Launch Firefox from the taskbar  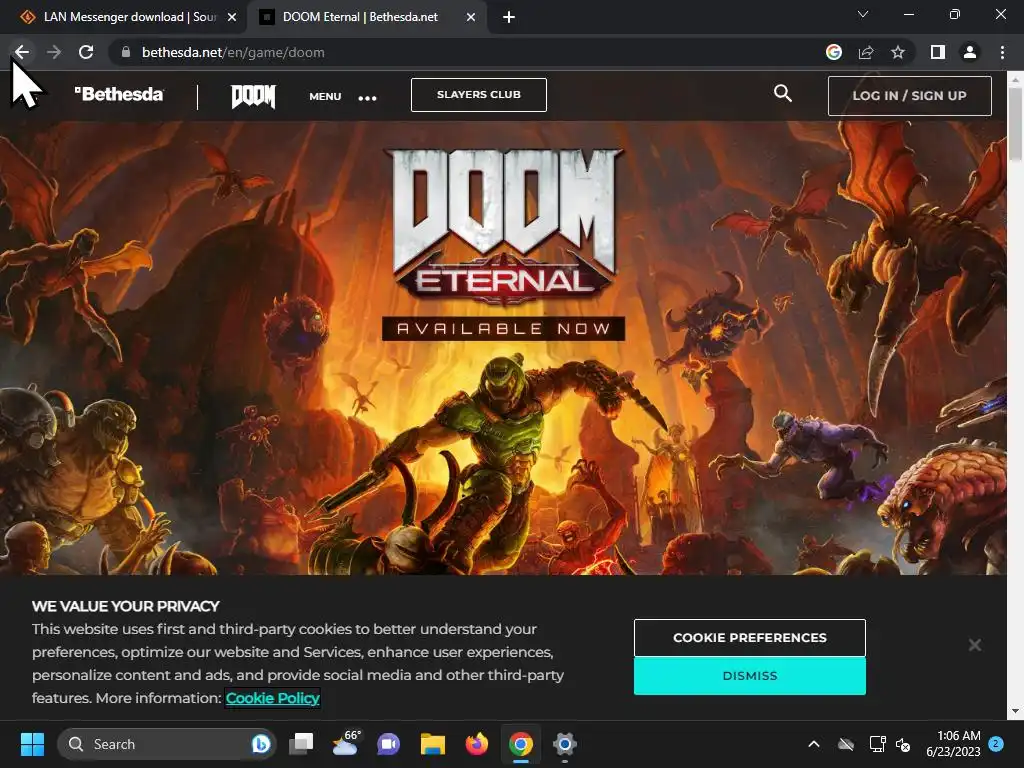[x=477, y=744]
